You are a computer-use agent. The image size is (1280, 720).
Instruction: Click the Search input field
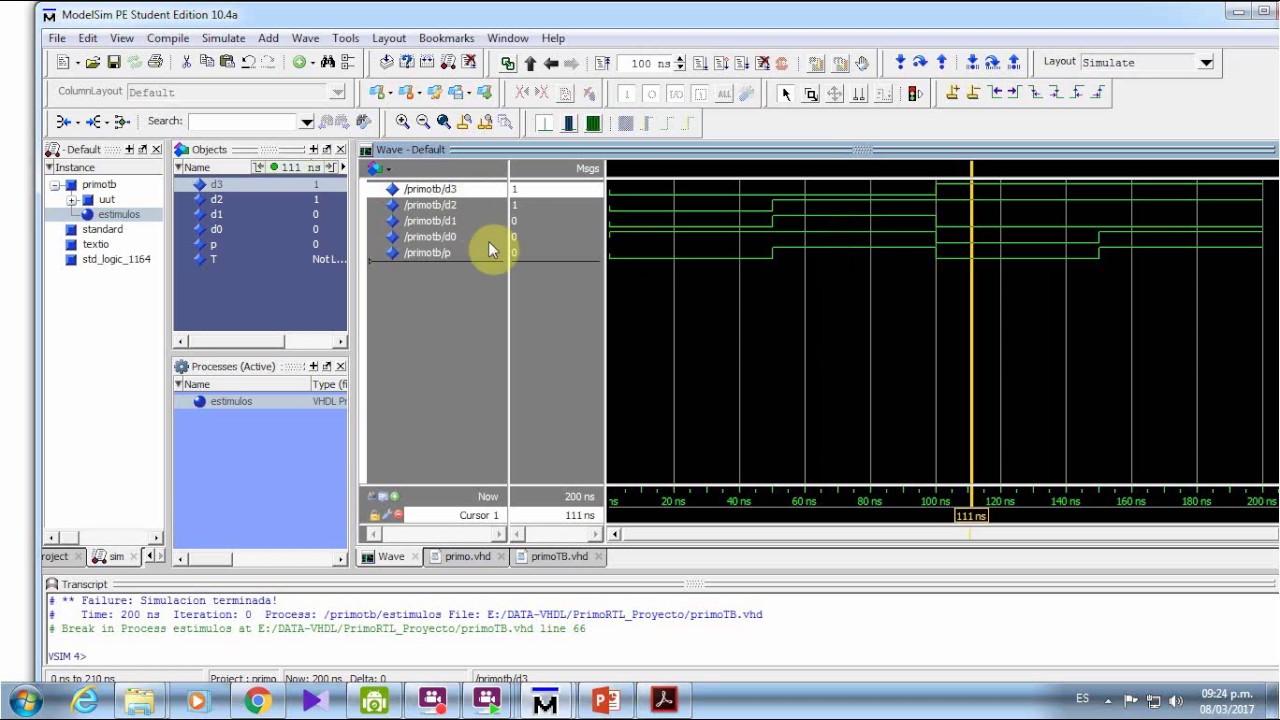coord(243,122)
